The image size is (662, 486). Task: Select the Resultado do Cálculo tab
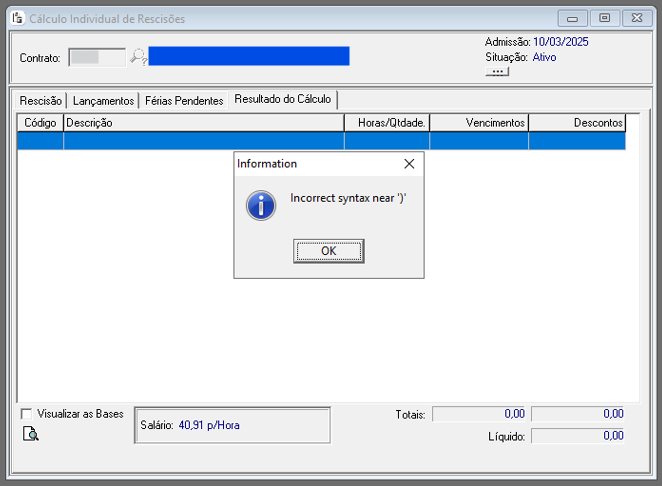click(283, 100)
